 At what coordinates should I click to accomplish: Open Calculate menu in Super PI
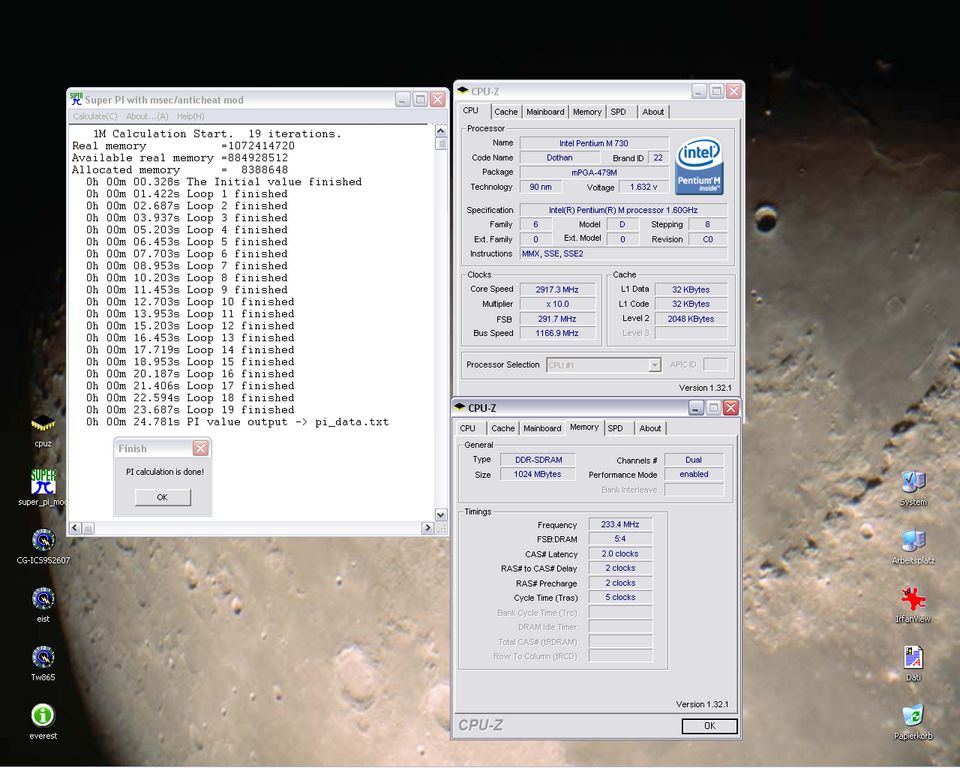coord(95,116)
